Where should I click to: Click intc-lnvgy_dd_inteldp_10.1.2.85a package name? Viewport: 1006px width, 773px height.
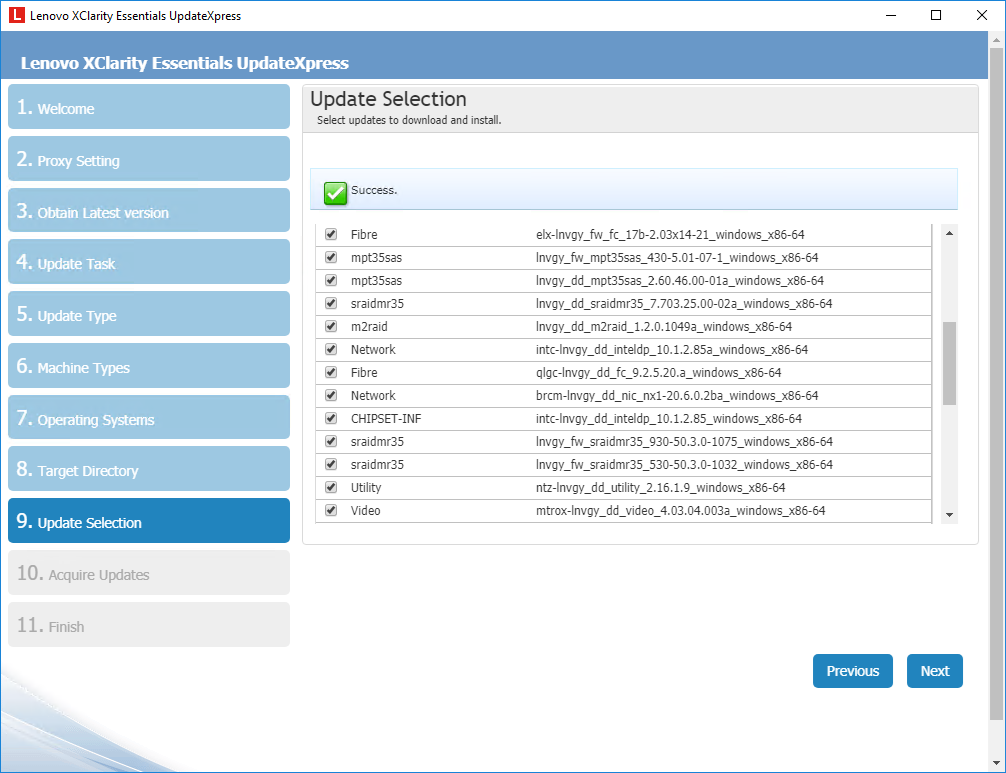(x=672, y=349)
